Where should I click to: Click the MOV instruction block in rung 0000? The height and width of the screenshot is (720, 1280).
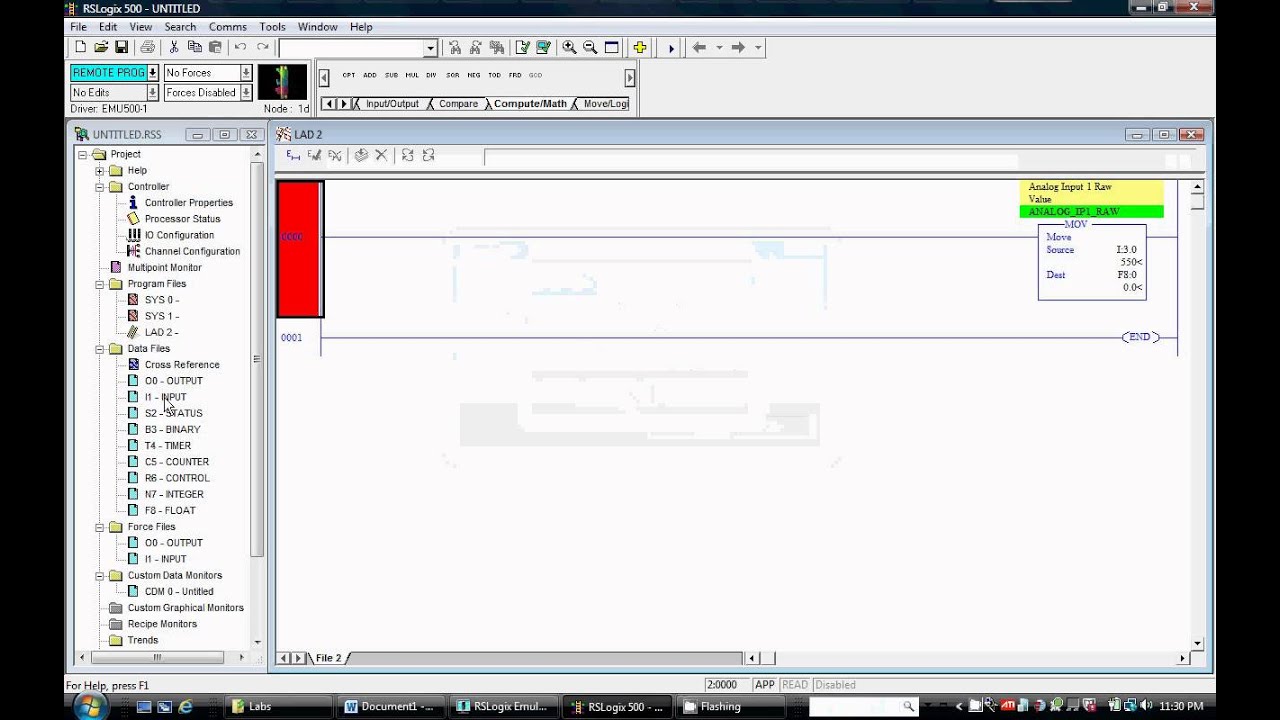point(1092,261)
